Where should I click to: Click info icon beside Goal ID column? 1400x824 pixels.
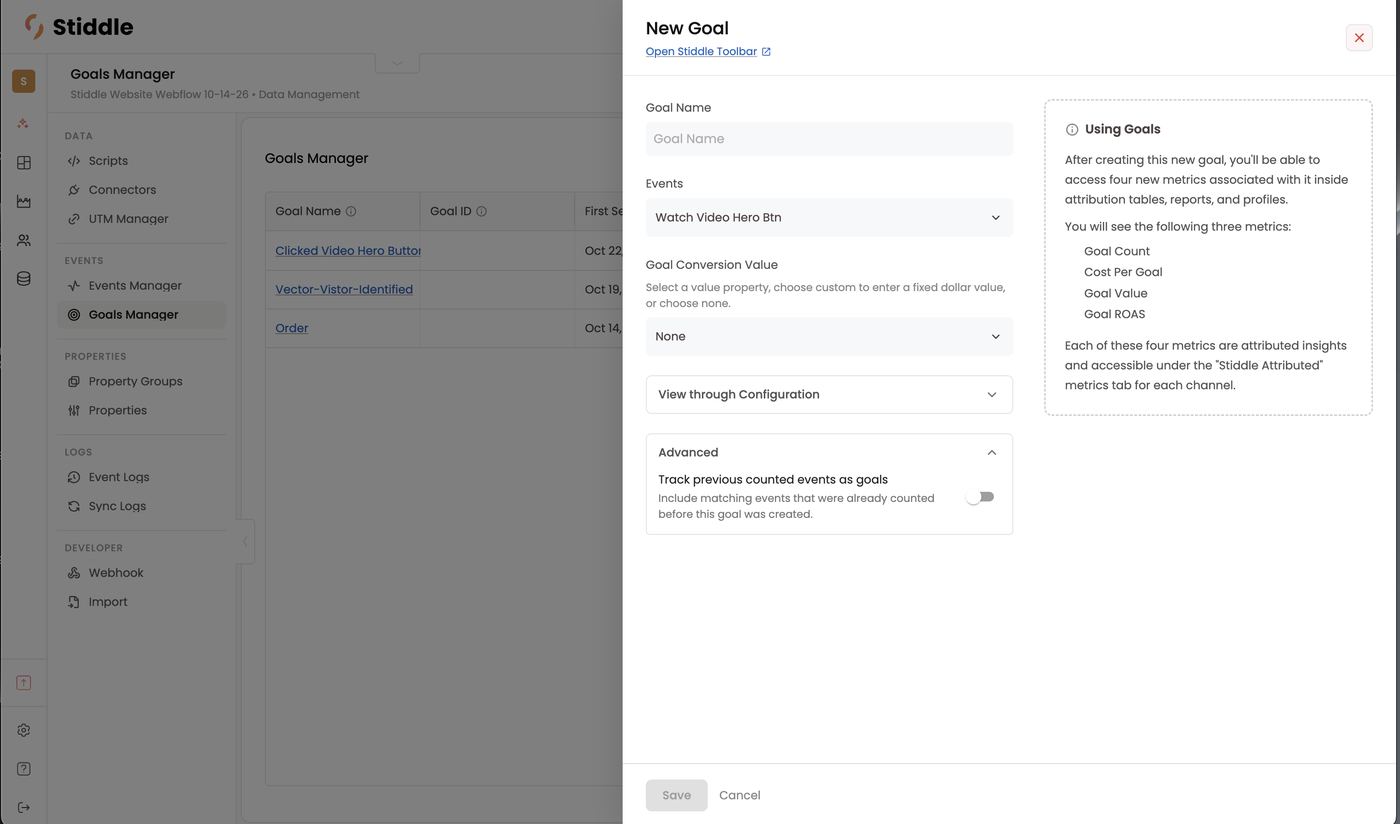coord(481,211)
